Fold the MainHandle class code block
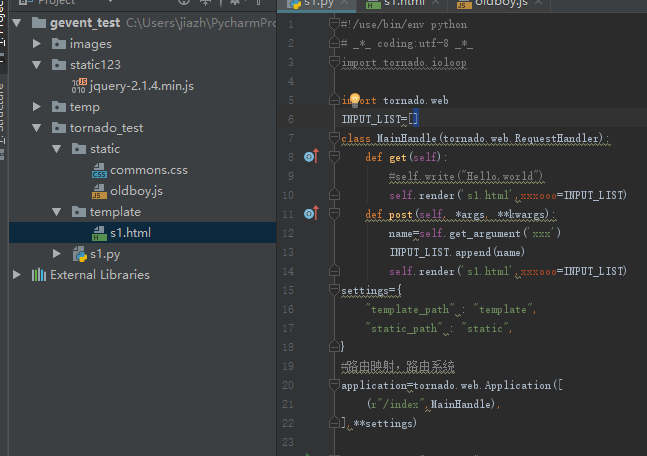Image resolution: width=647 pixels, height=456 pixels. click(335, 138)
